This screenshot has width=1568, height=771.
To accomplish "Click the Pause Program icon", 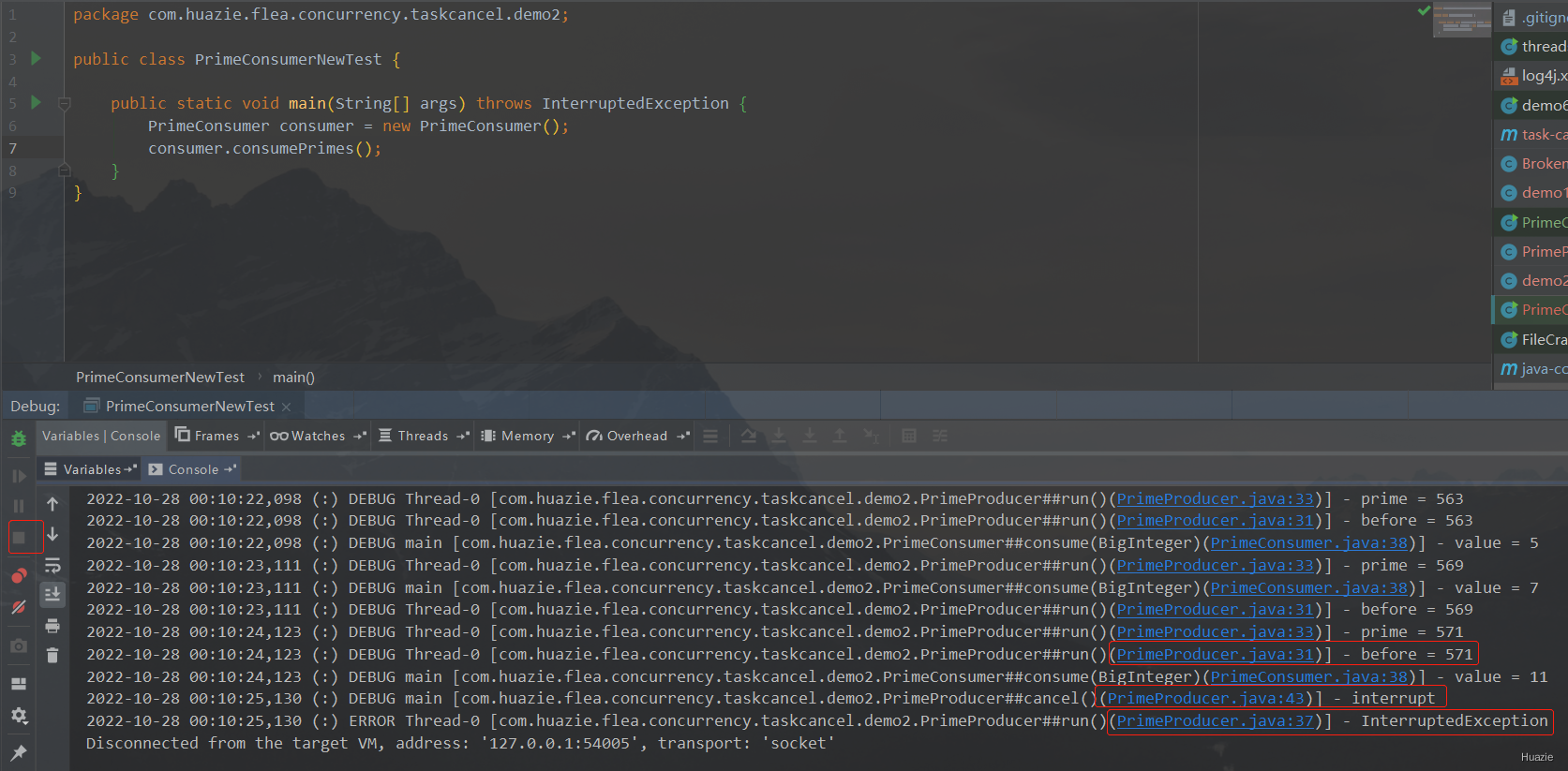I will point(19,506).
